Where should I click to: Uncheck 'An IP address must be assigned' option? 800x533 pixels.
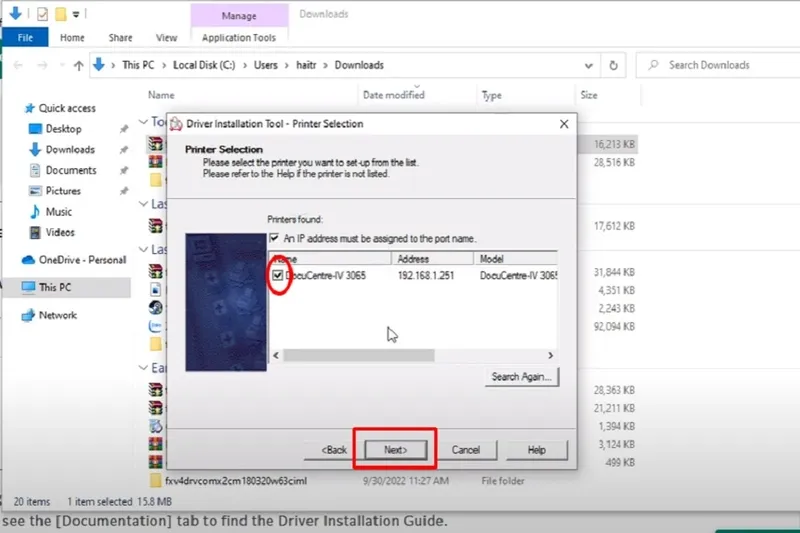tap(275, 239)
